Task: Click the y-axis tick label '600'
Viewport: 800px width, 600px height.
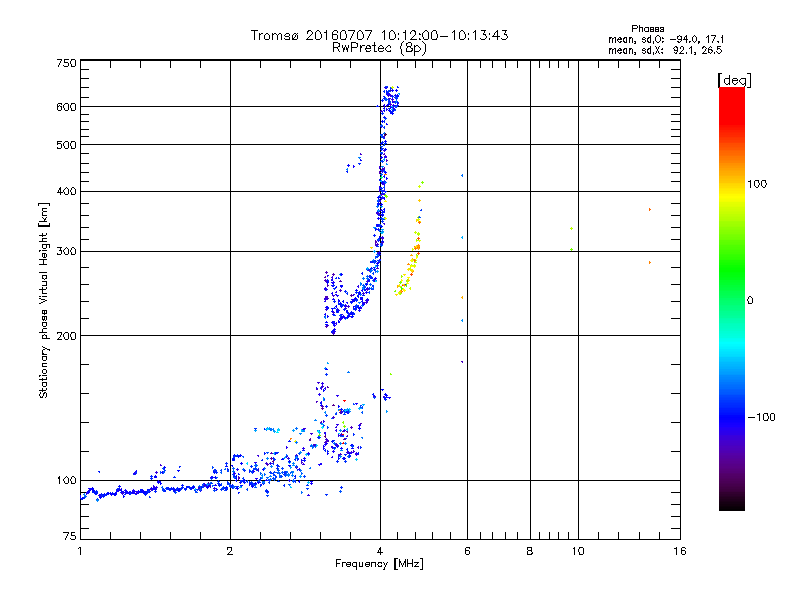Action: pyautogui.click(x=66, y=107)
